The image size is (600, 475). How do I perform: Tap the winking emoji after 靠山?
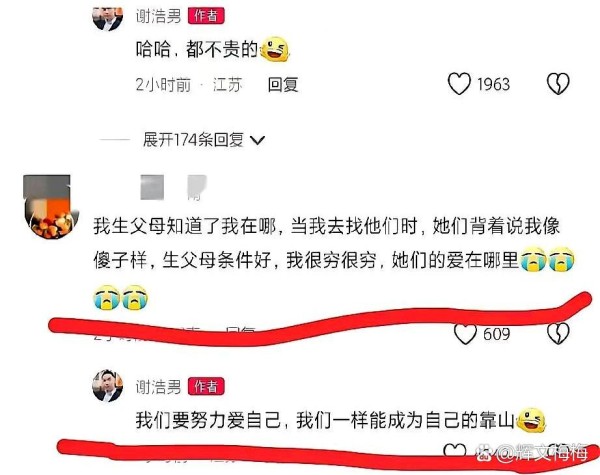(x=531, y=420)
